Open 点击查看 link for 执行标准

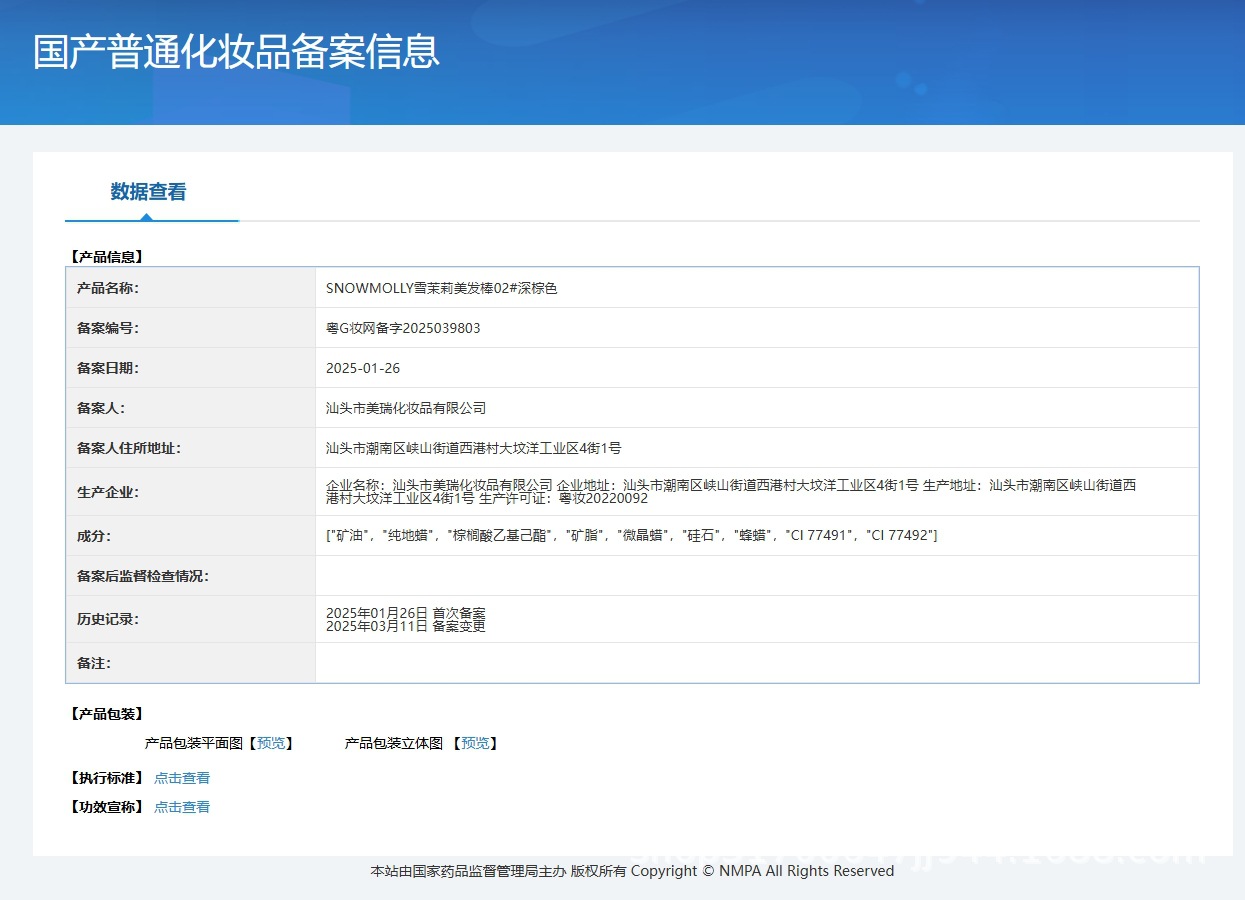(182, 778)
